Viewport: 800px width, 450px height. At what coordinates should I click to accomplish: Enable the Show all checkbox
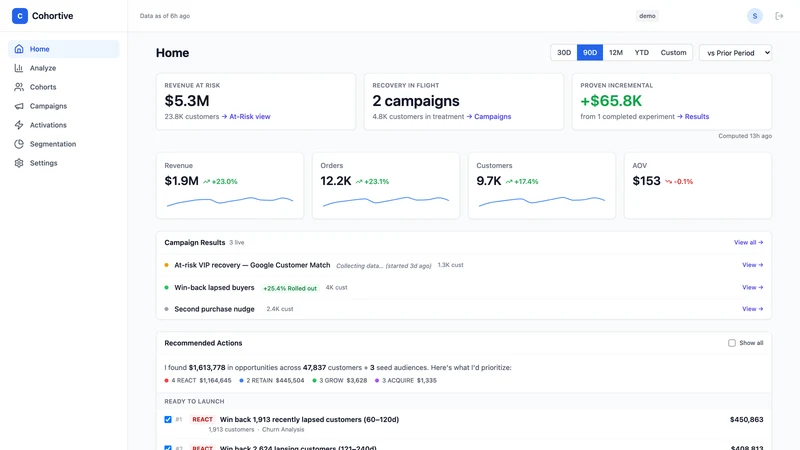click(732, 343)
